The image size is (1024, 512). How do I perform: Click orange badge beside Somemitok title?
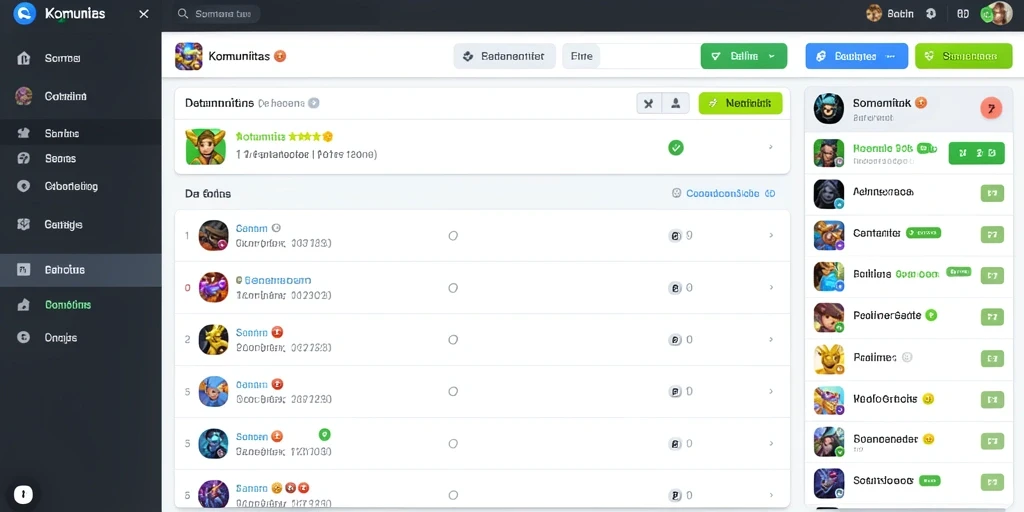tap(921, 103)
